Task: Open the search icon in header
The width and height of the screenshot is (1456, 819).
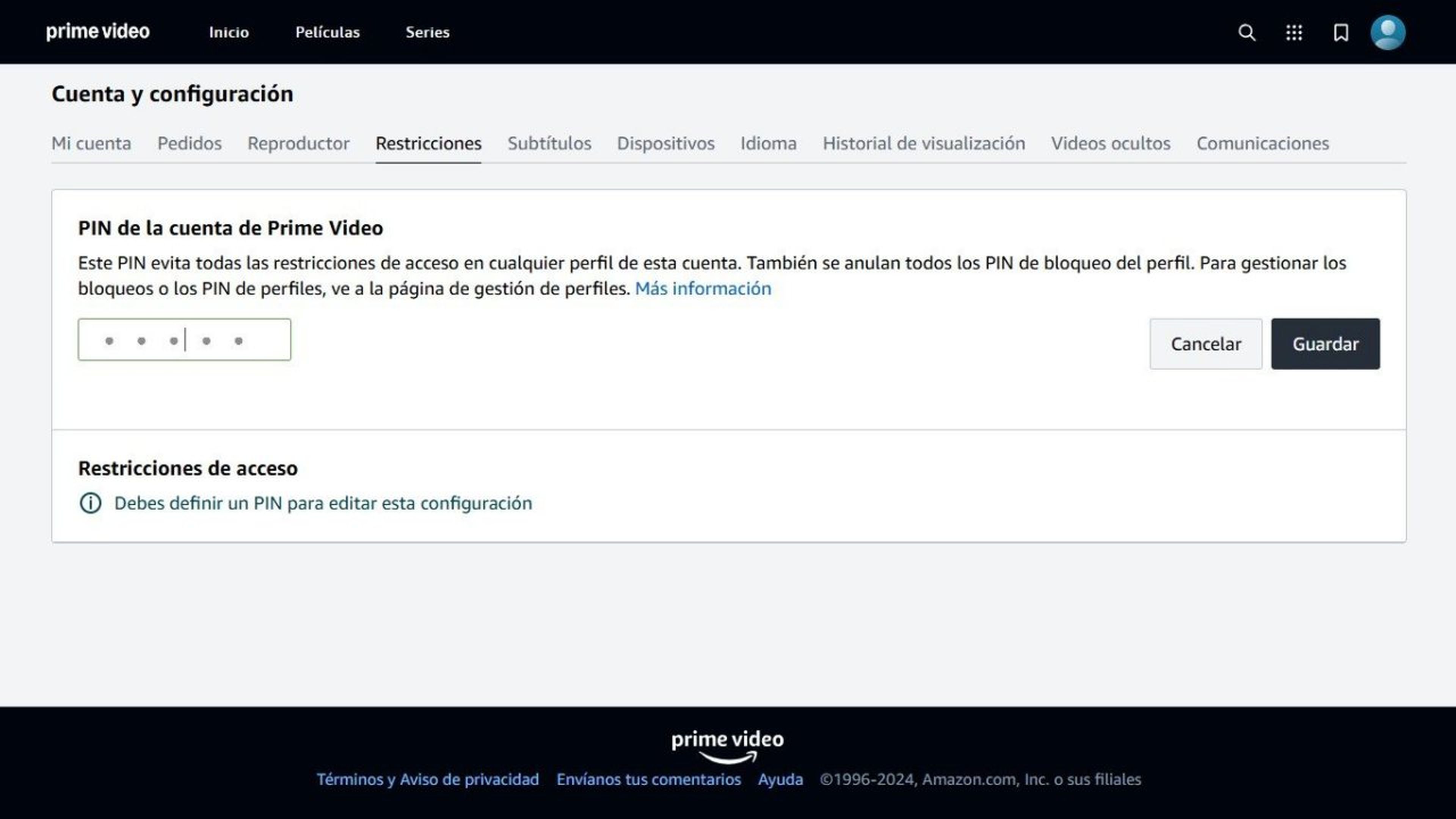Action: [1247, 32]
